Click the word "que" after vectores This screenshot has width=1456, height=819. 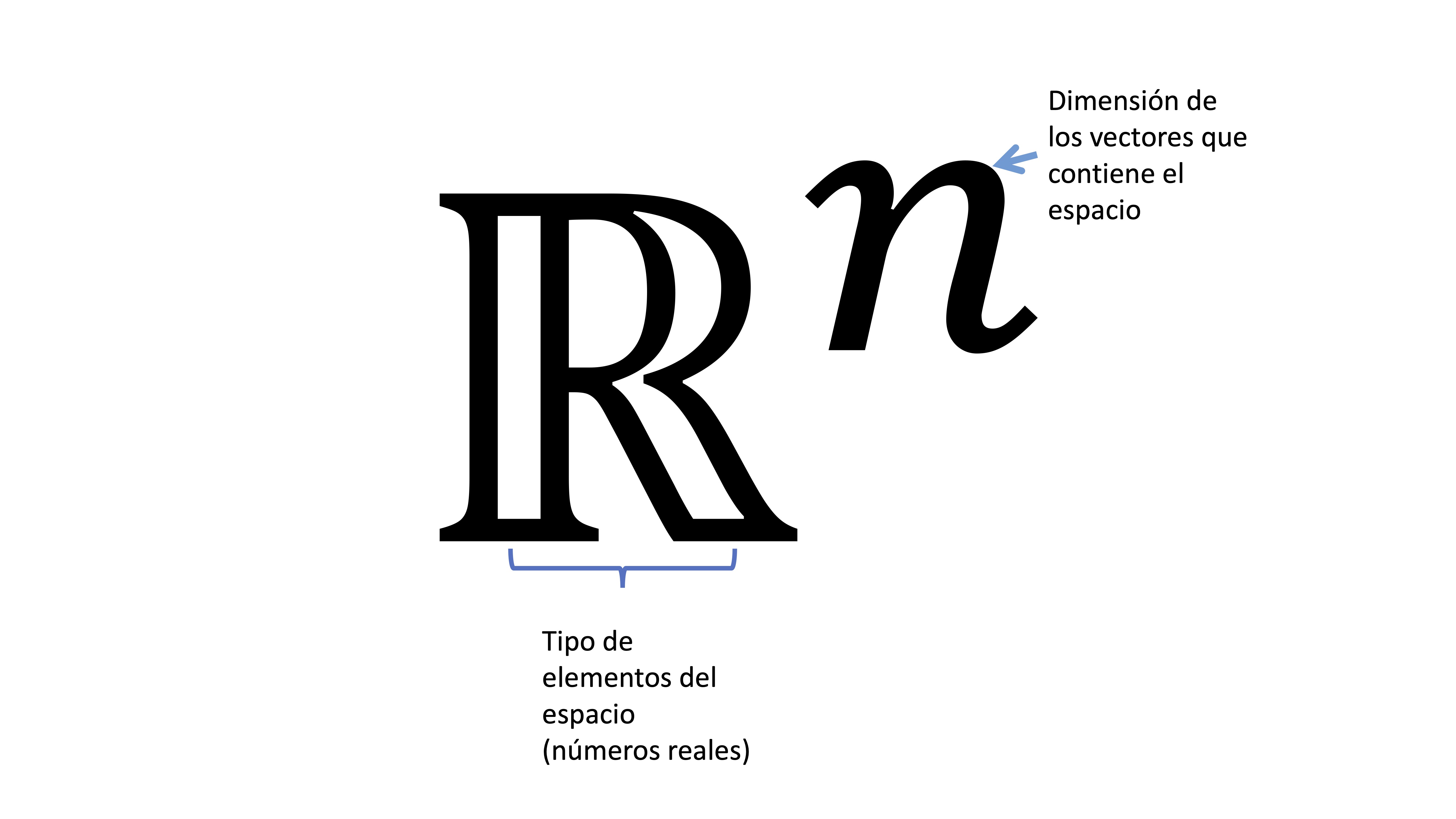[x=1224, y=138]
